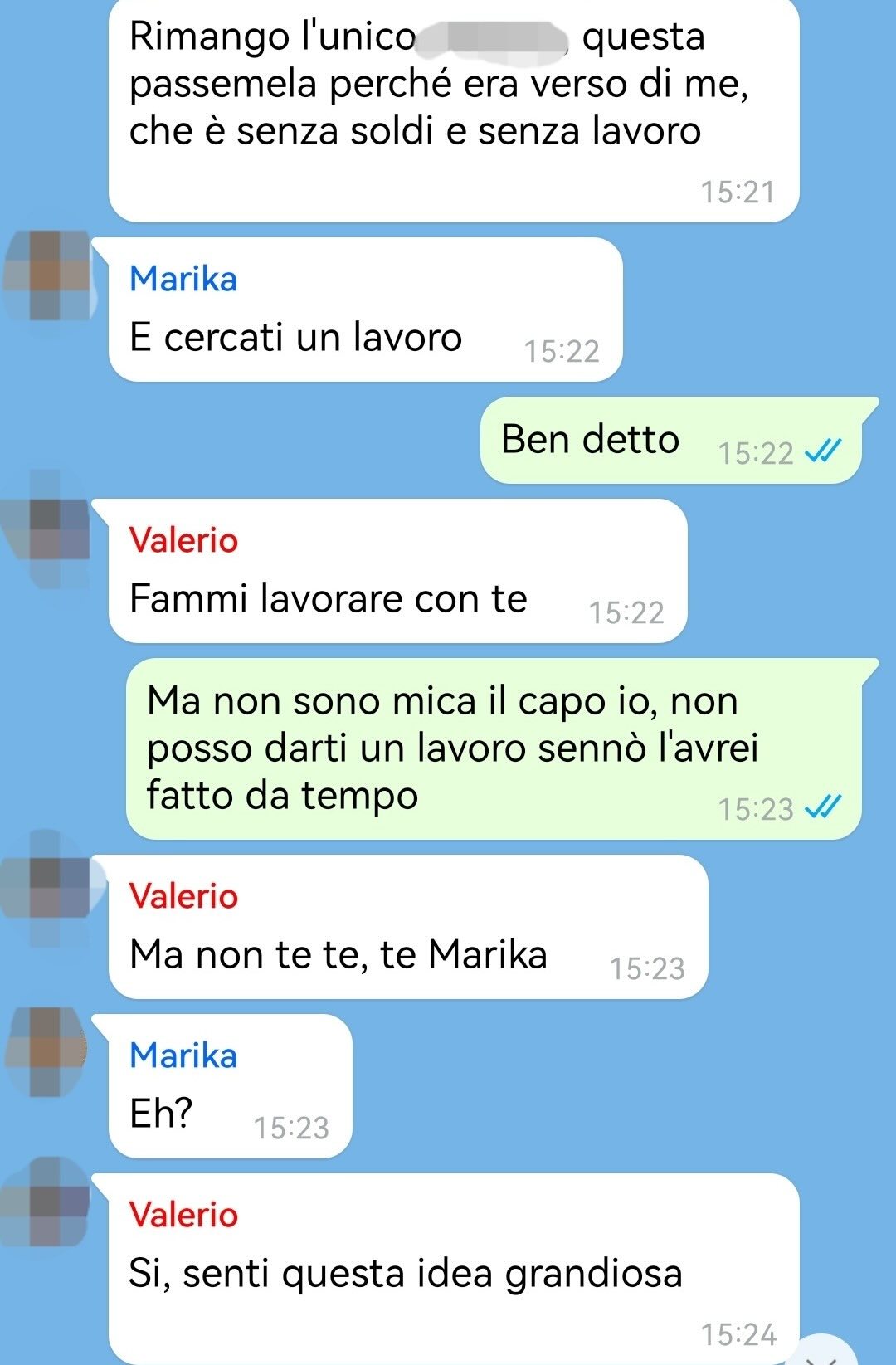Tap Marika's name above 'Eh?'
The image size is (896, 1365).
click(x=183, y=1055)
